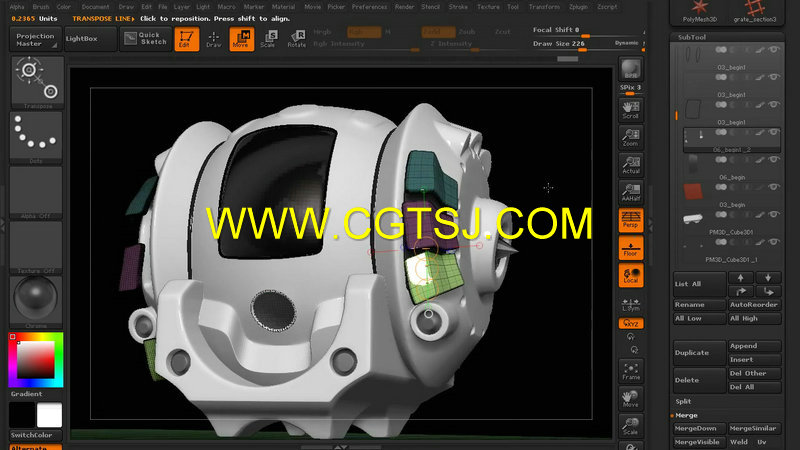The height and width of the screenshot is (450, 800).
Task: Click the Del Other button
Action: pos(755,373)
